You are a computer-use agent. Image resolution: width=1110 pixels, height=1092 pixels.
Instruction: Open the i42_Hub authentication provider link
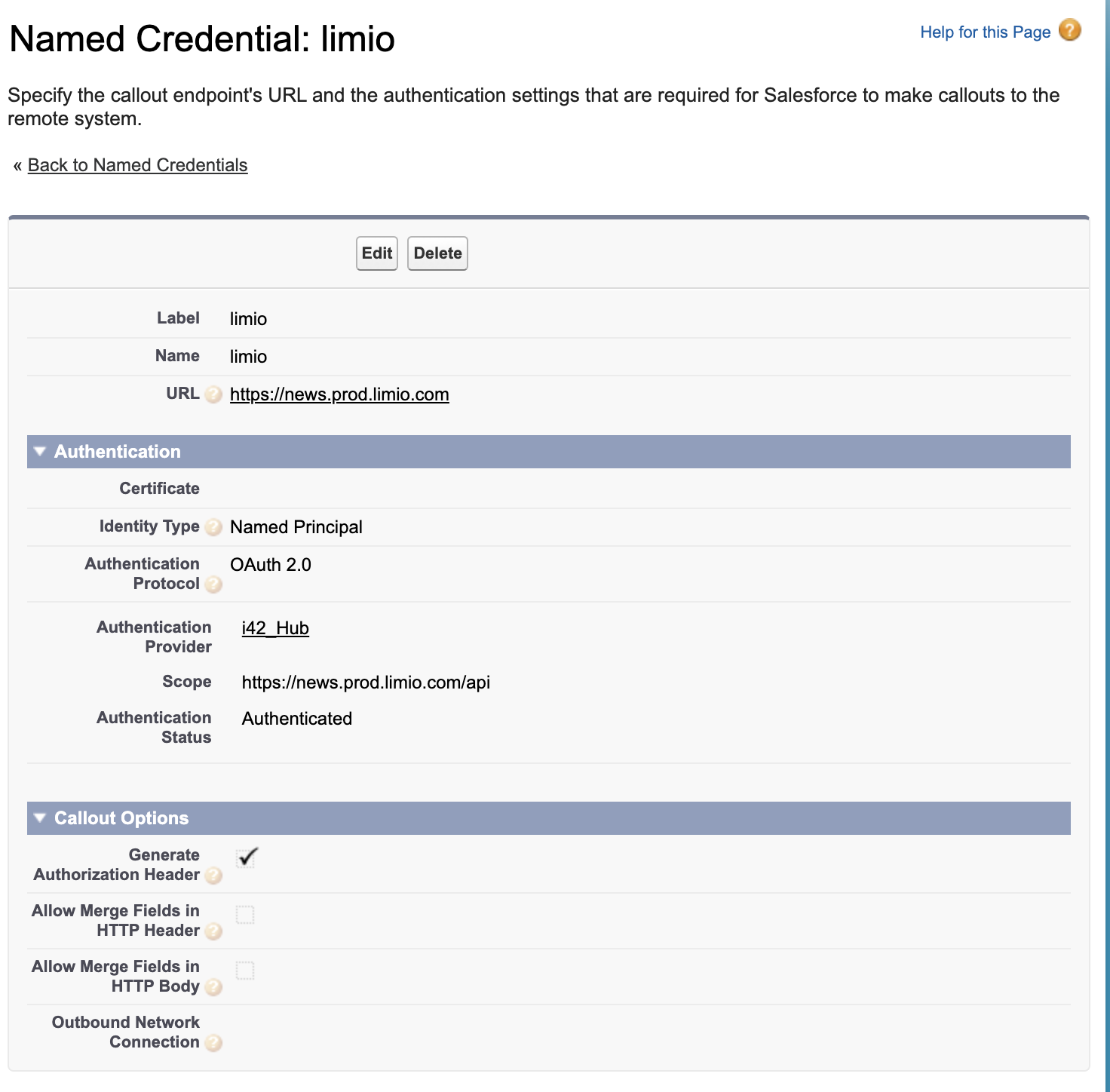coord(275,628)
